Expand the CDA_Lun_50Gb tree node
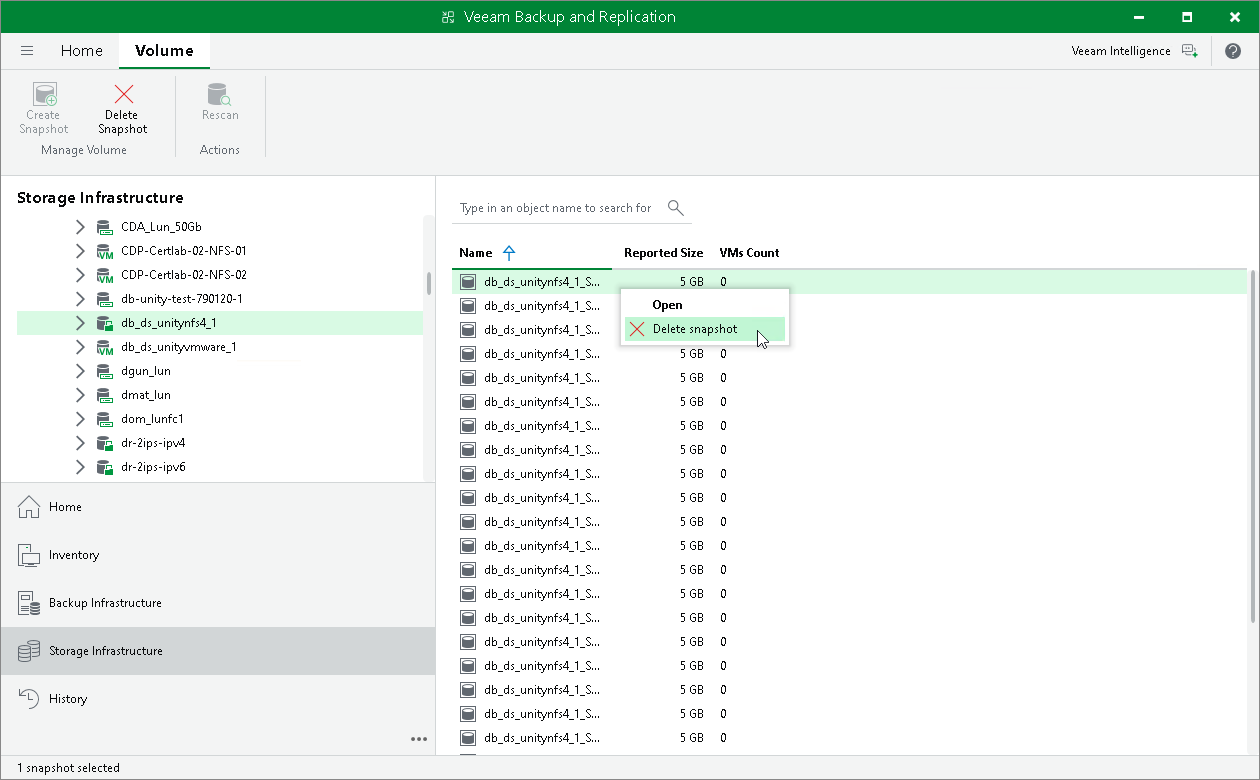 point(80,227)
